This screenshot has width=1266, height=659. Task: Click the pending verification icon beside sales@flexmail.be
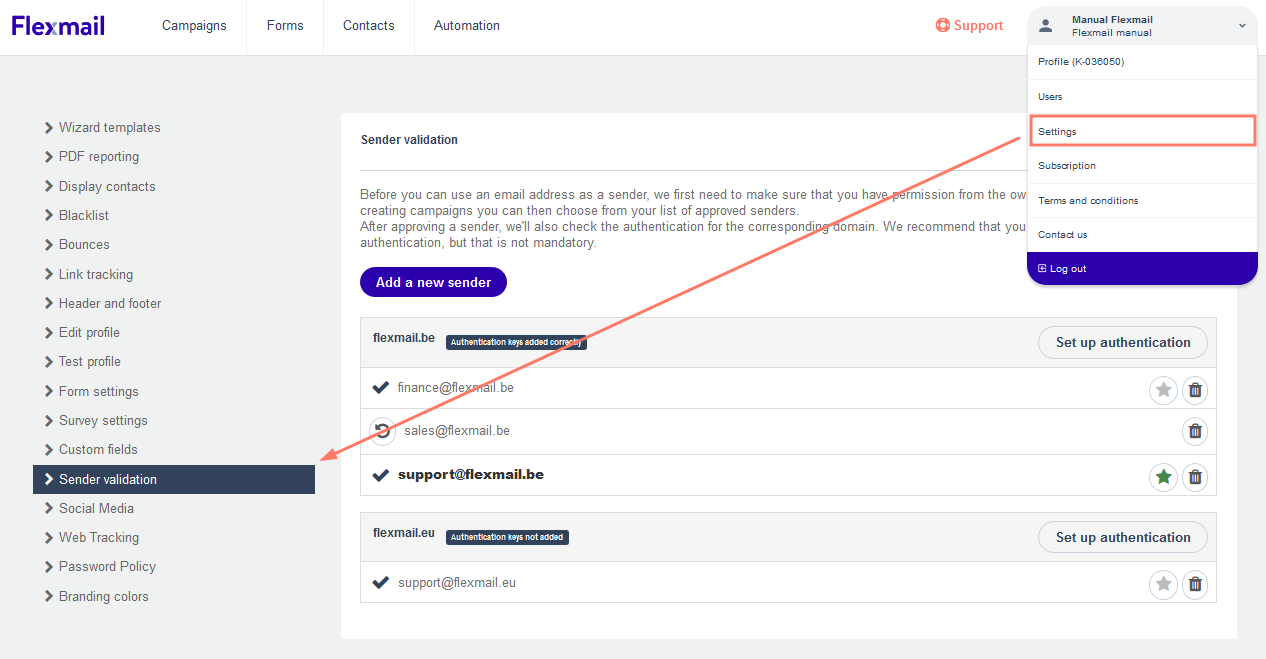[x=381, y=430]
